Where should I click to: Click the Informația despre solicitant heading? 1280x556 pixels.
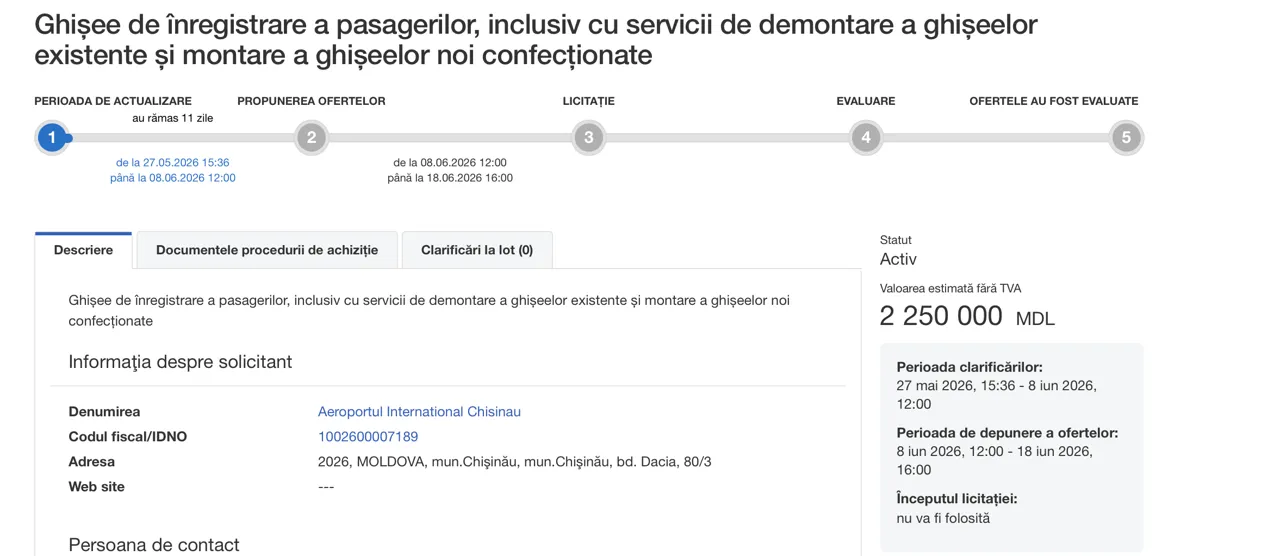[180, 362]
